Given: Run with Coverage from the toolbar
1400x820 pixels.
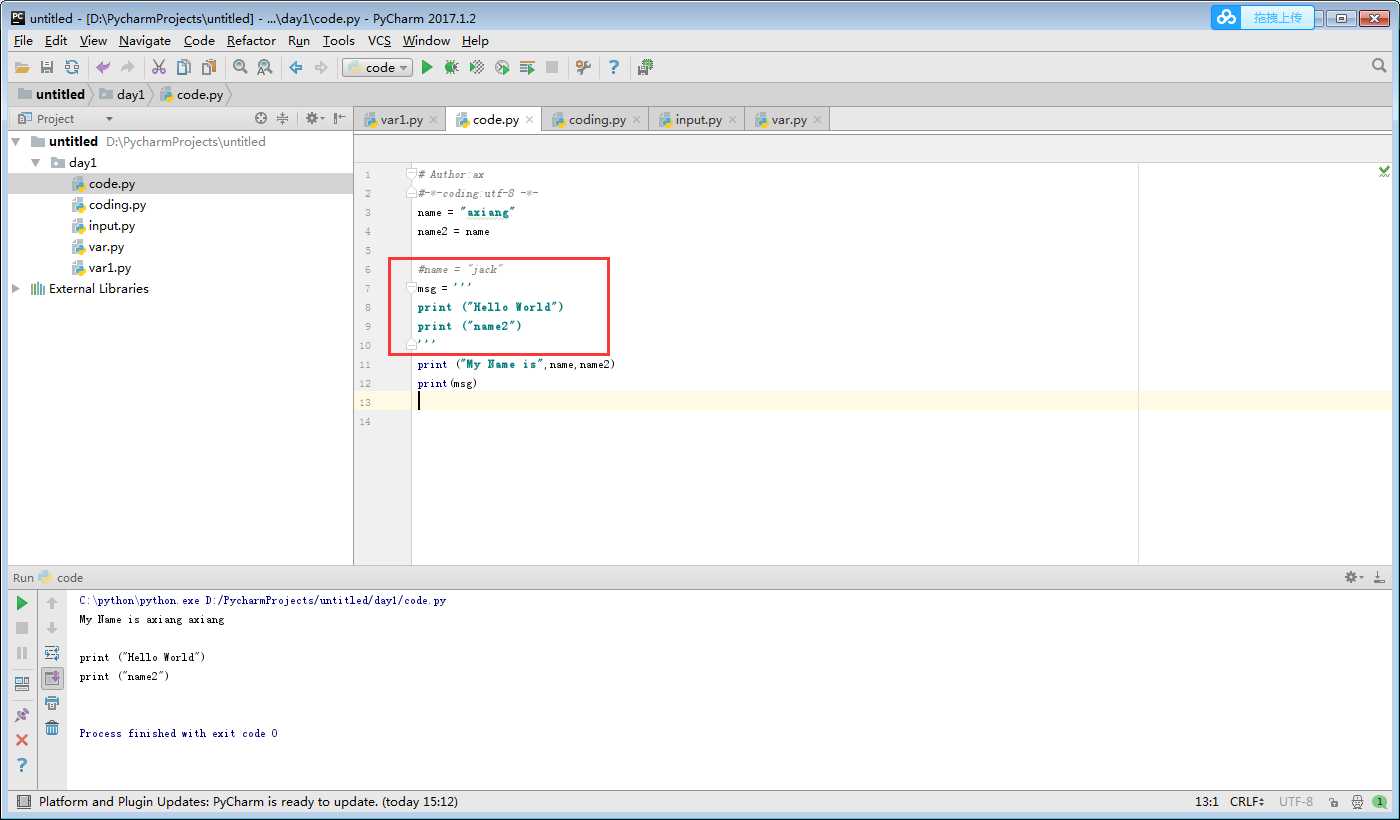Looking at the screenshot, I should 477,67.
